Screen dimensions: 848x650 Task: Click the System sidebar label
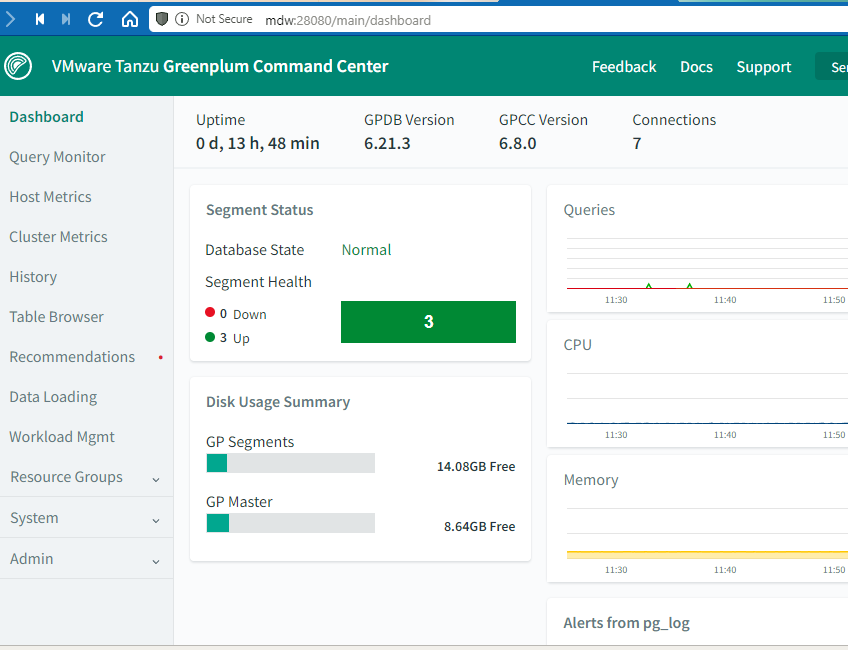pos(34,518)
